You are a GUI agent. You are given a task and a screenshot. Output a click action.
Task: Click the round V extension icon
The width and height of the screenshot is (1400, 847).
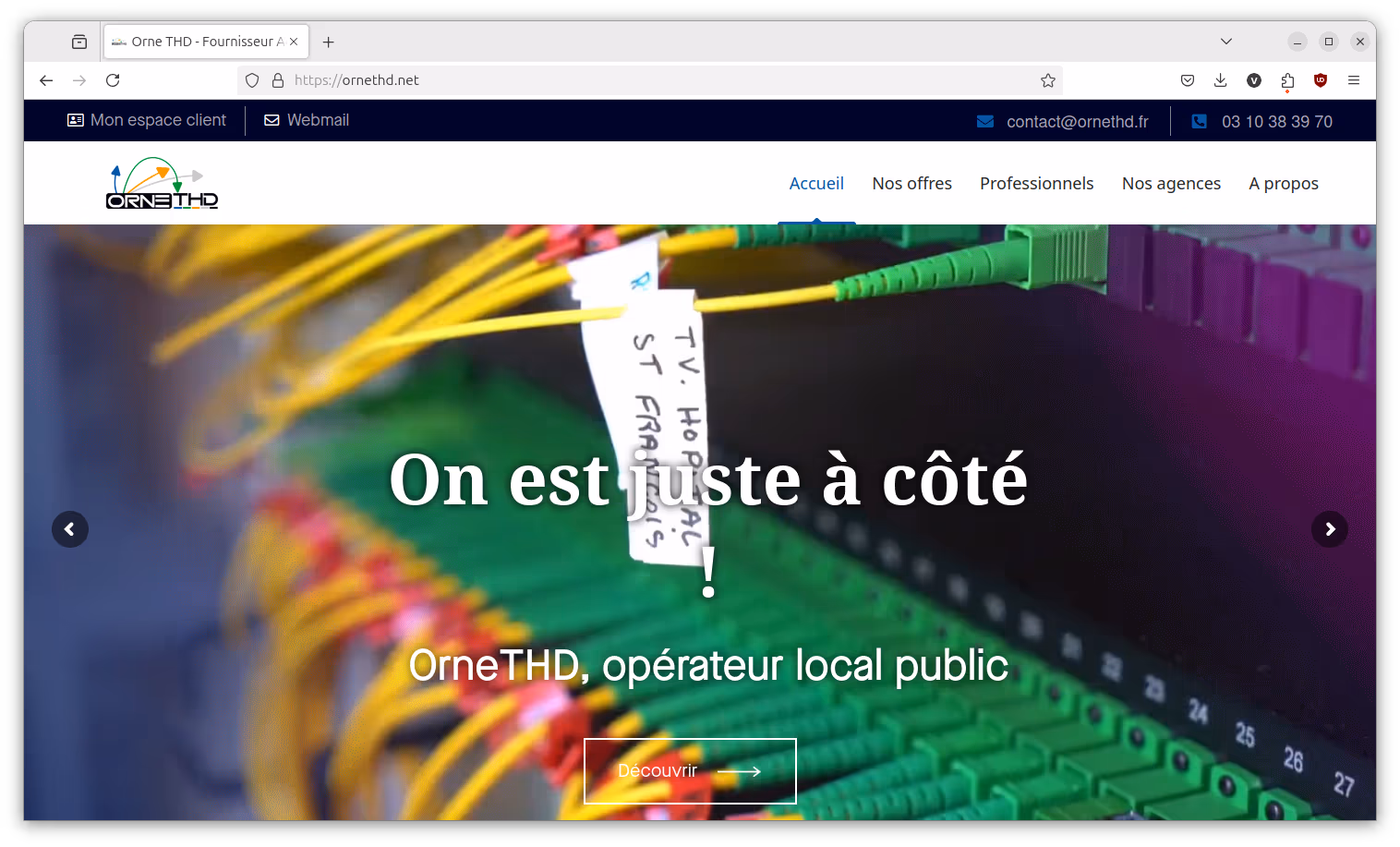click(1254, 80)
